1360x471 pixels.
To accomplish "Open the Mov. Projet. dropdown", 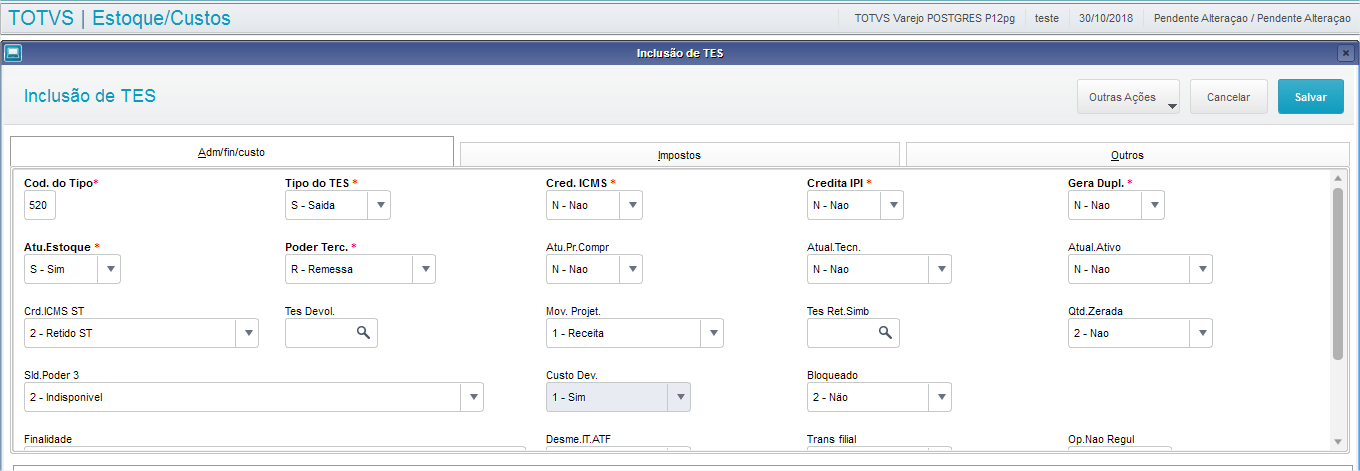I will point(712,333).
